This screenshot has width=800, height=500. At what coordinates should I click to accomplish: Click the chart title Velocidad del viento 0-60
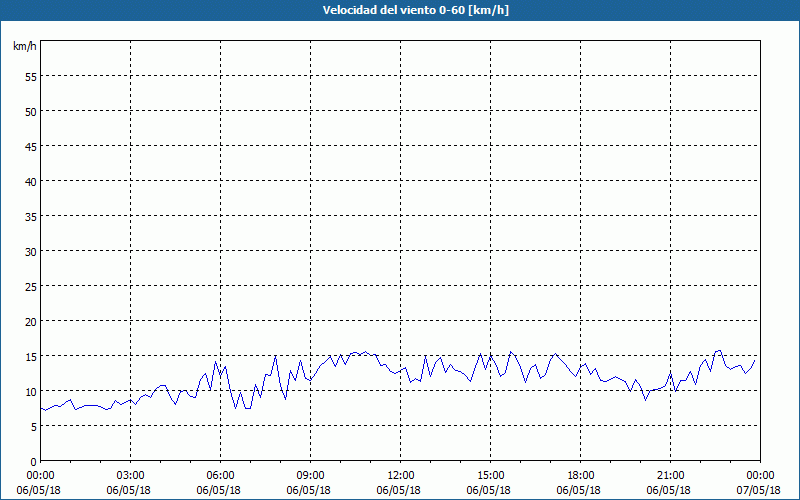pyautogui.click(x=416, y=10)
